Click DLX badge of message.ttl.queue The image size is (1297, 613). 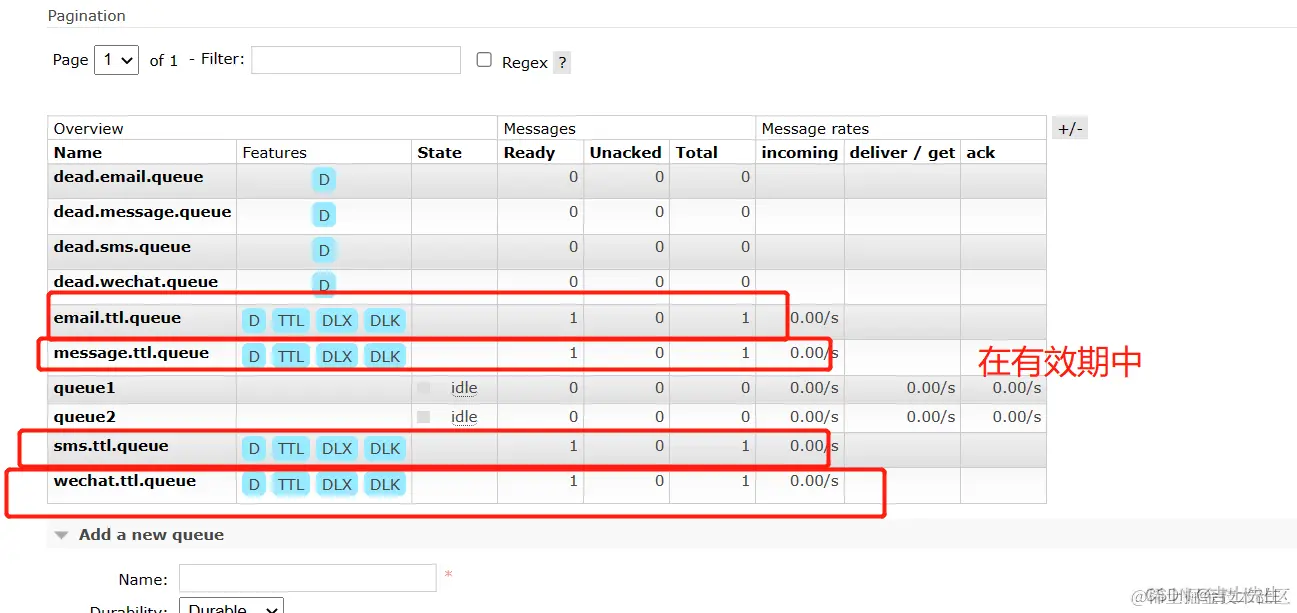[337, 356]
